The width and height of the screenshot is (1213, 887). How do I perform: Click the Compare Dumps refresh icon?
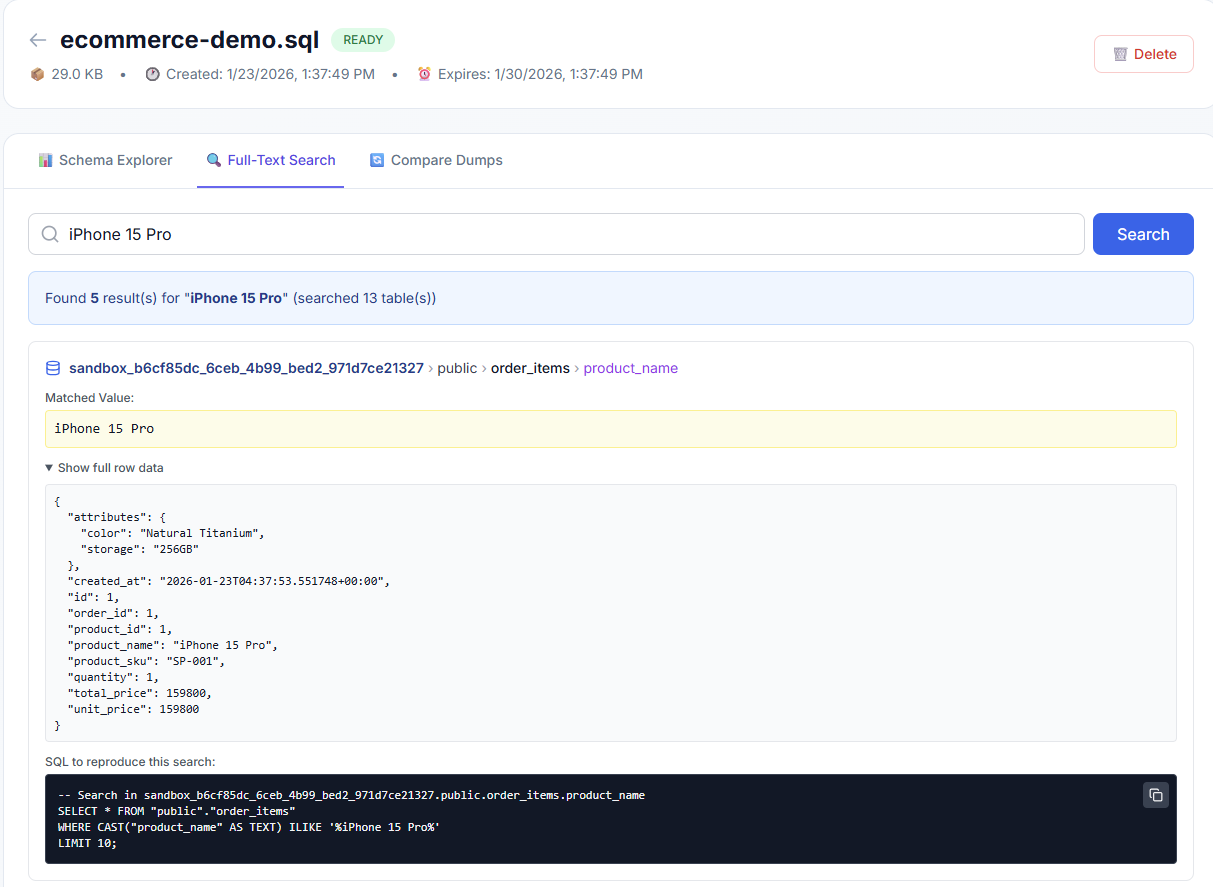377,160
